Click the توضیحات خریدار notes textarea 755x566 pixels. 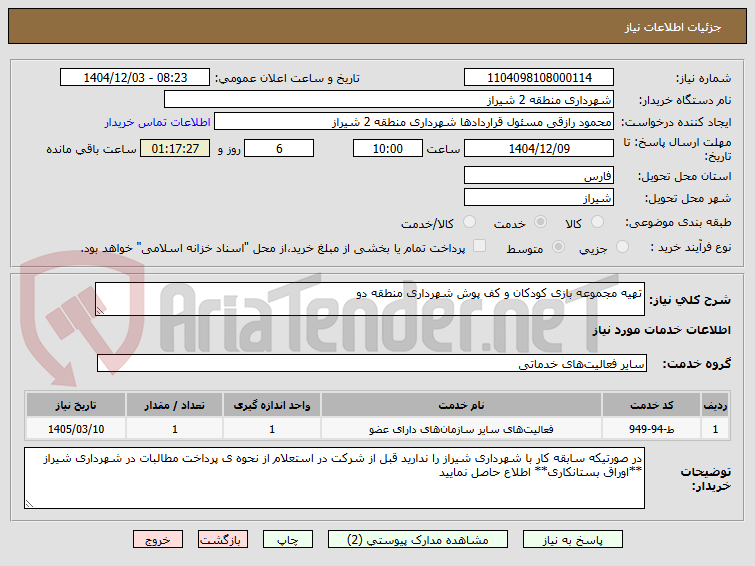(334, 478)
